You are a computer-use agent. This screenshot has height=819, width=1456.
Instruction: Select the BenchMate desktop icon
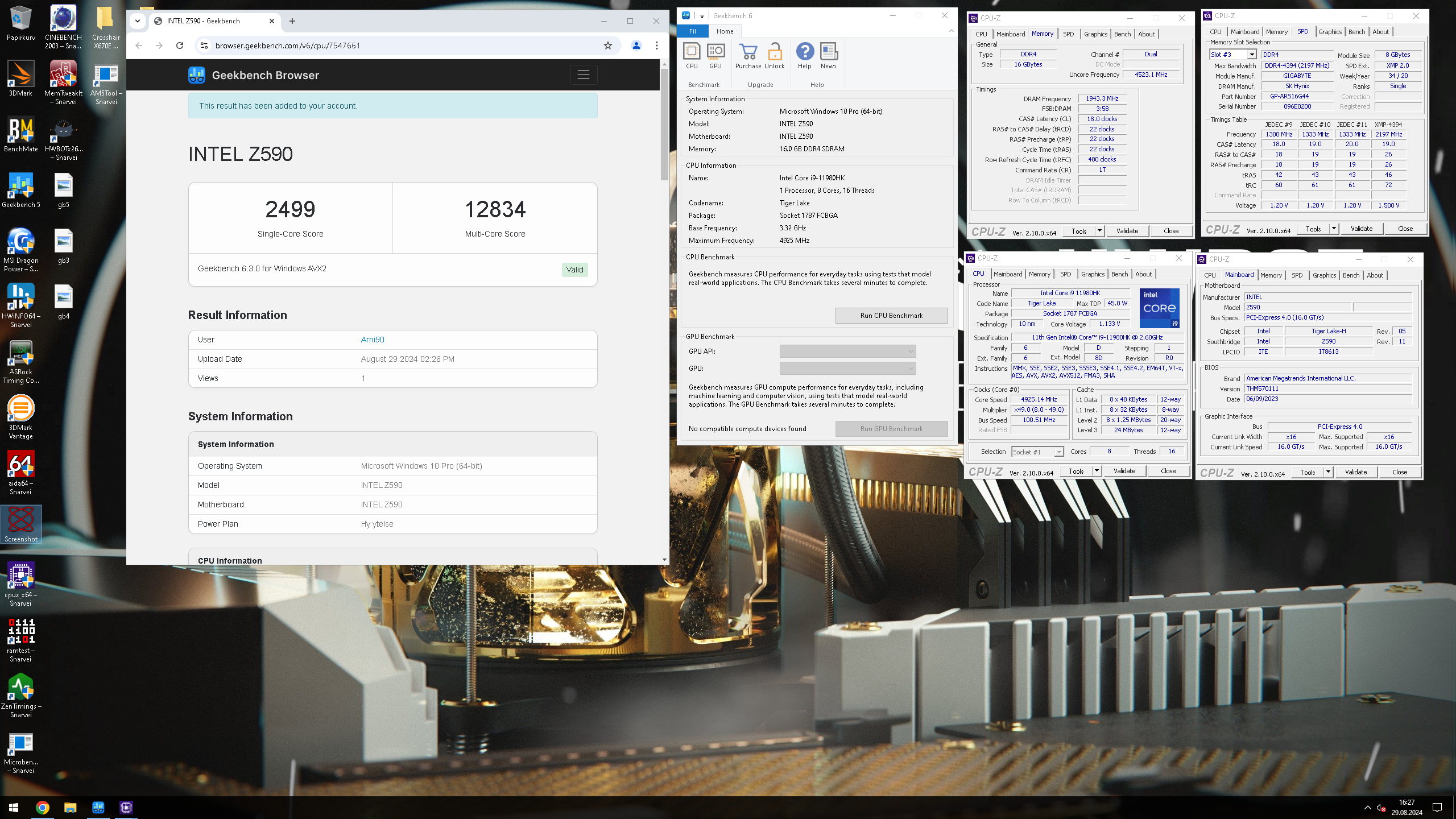coord(20,134)
